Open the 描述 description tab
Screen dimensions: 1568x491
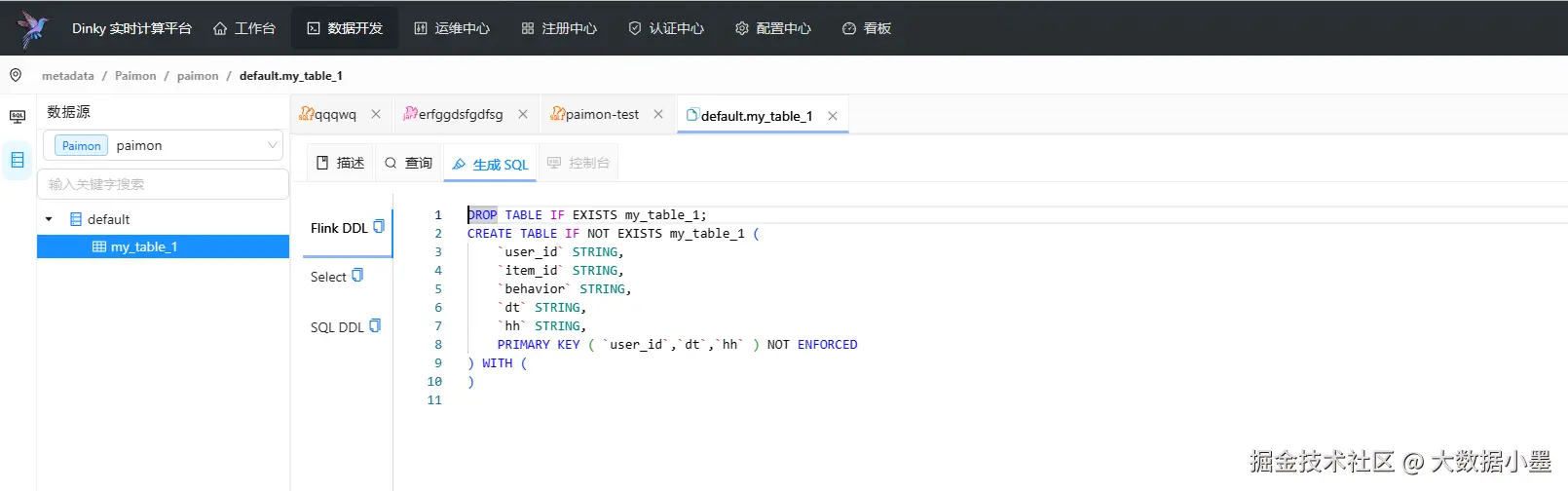click(341, 163)
